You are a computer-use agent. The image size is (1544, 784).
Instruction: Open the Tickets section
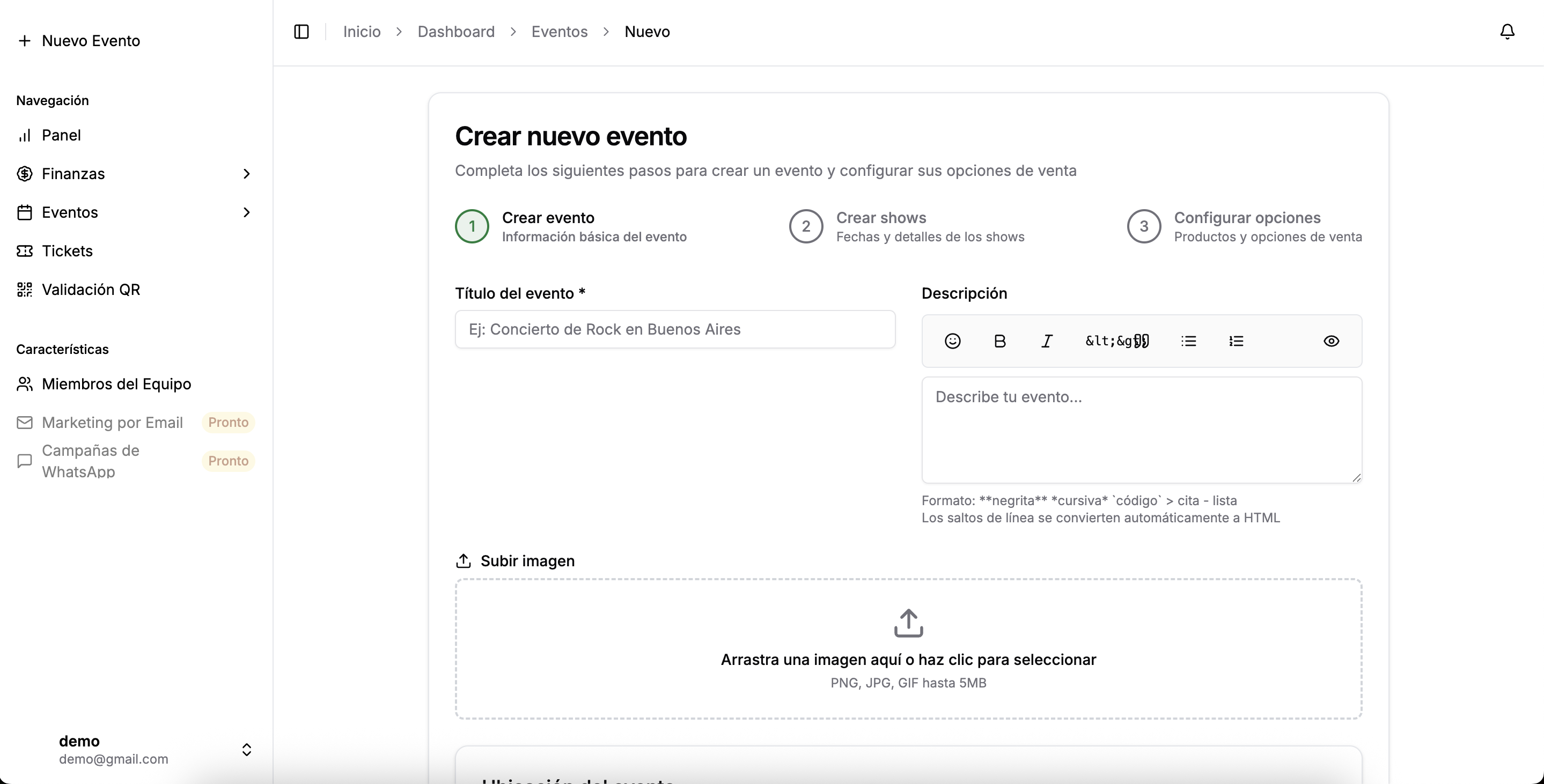(x=136, y=251)
